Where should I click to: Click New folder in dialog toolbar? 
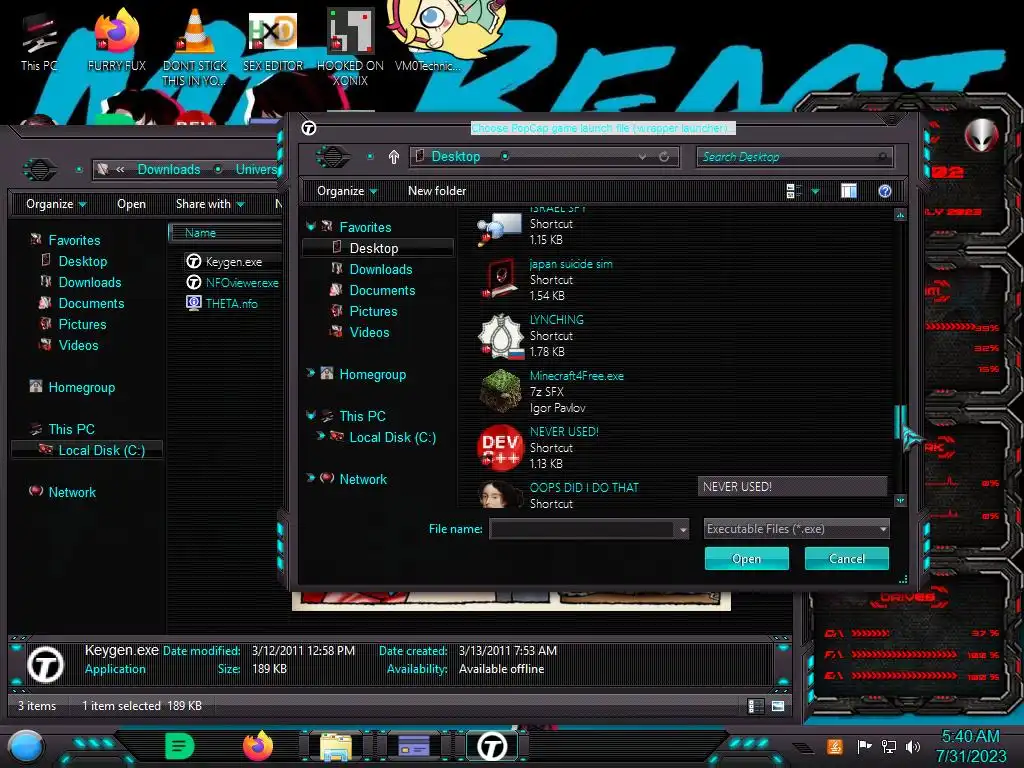point(437,191)
